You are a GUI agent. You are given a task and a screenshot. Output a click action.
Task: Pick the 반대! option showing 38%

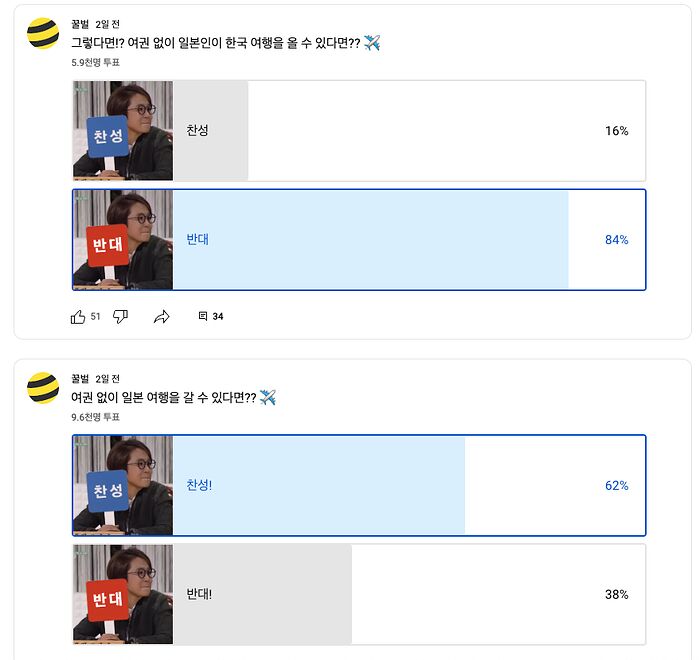point(400,594)
